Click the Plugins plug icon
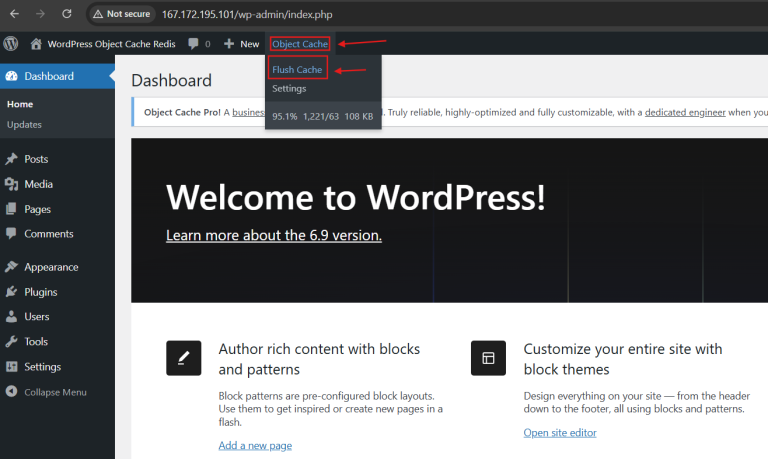 [11, 291]
